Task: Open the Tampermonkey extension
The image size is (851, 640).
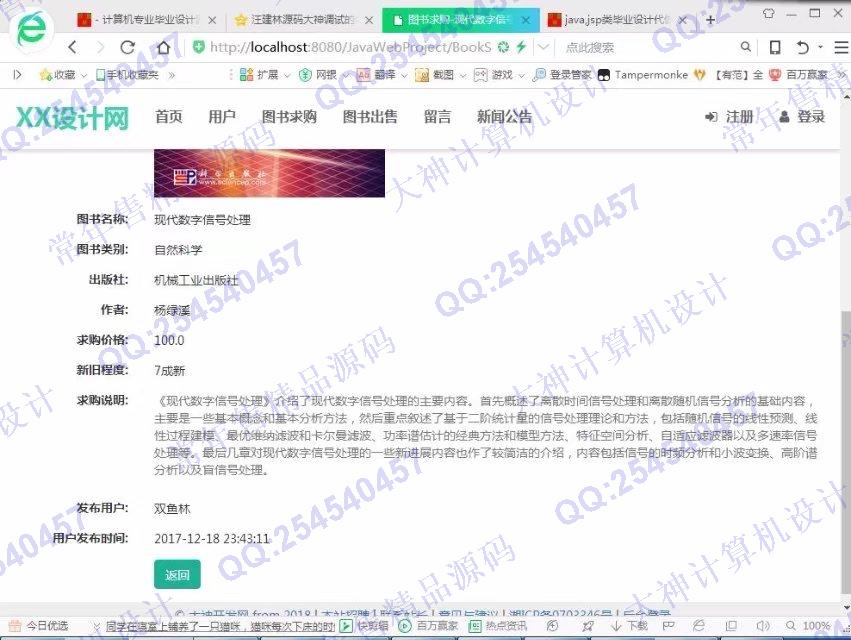Action: (643, 75)
